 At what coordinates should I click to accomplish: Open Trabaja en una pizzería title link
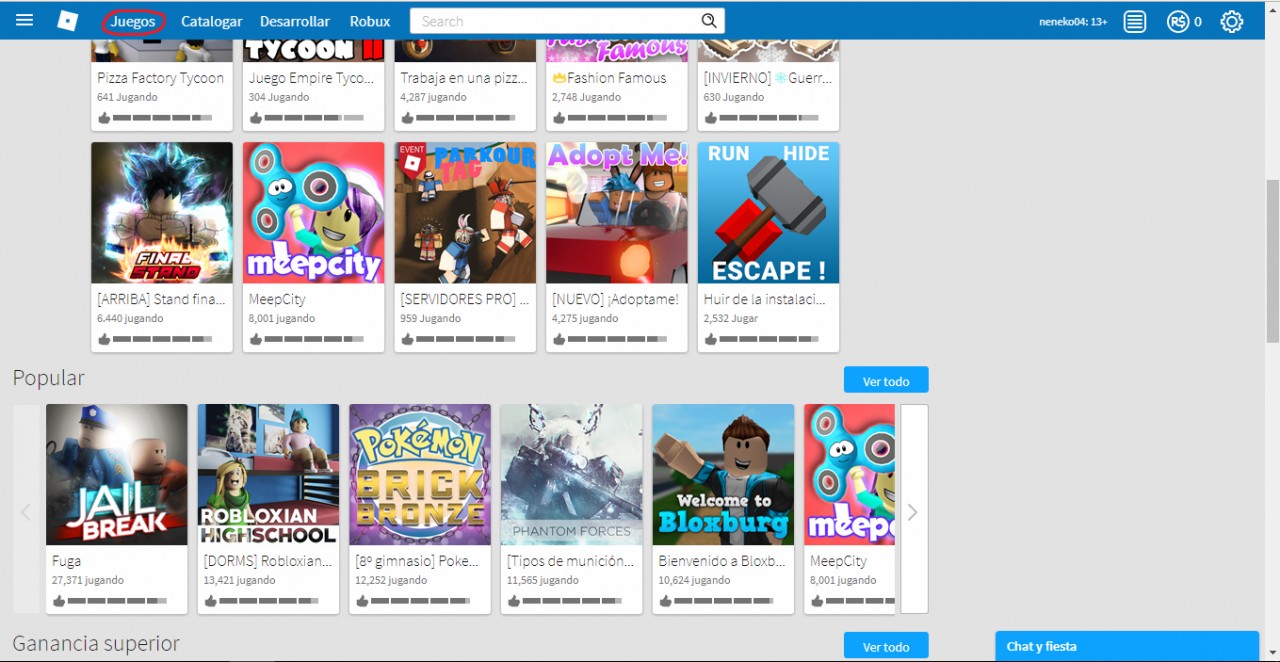click(462, 78)
